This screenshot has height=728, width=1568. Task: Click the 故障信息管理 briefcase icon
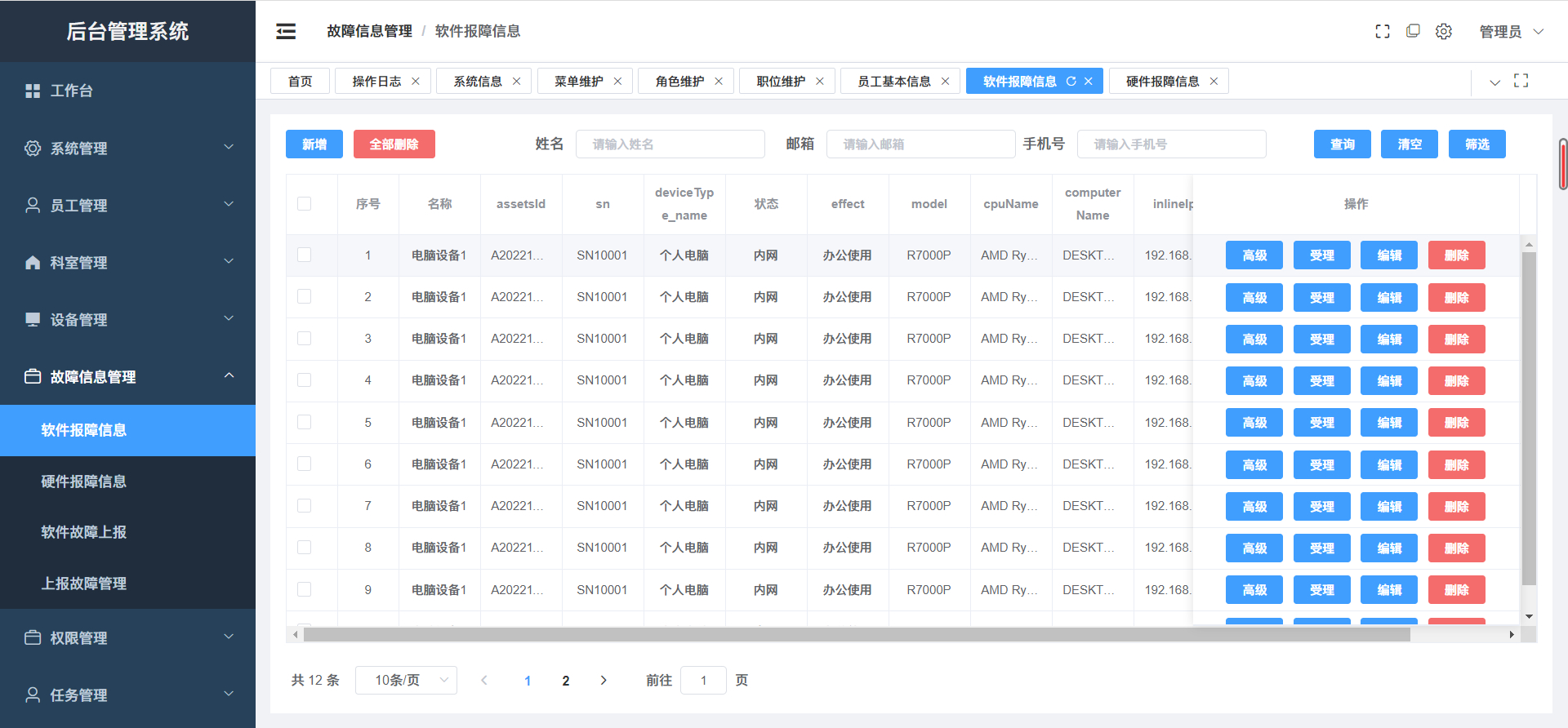33,376
